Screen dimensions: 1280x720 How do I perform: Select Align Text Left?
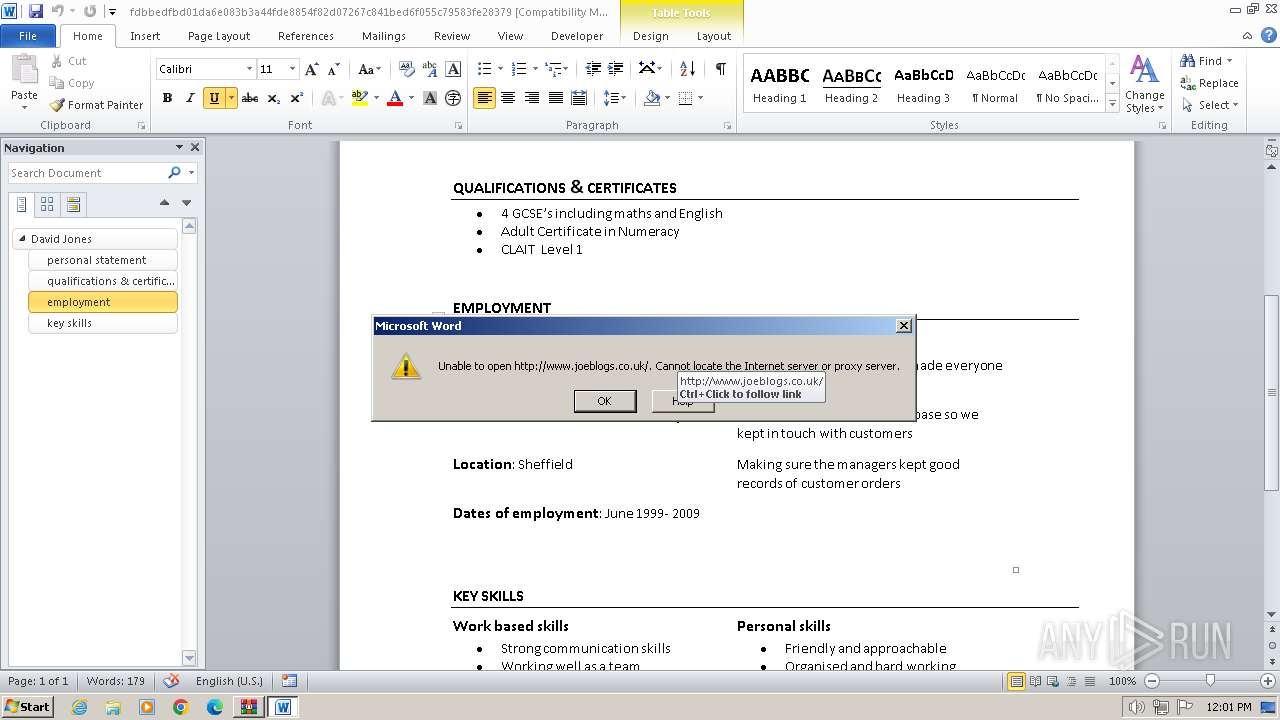click(484, 98)
